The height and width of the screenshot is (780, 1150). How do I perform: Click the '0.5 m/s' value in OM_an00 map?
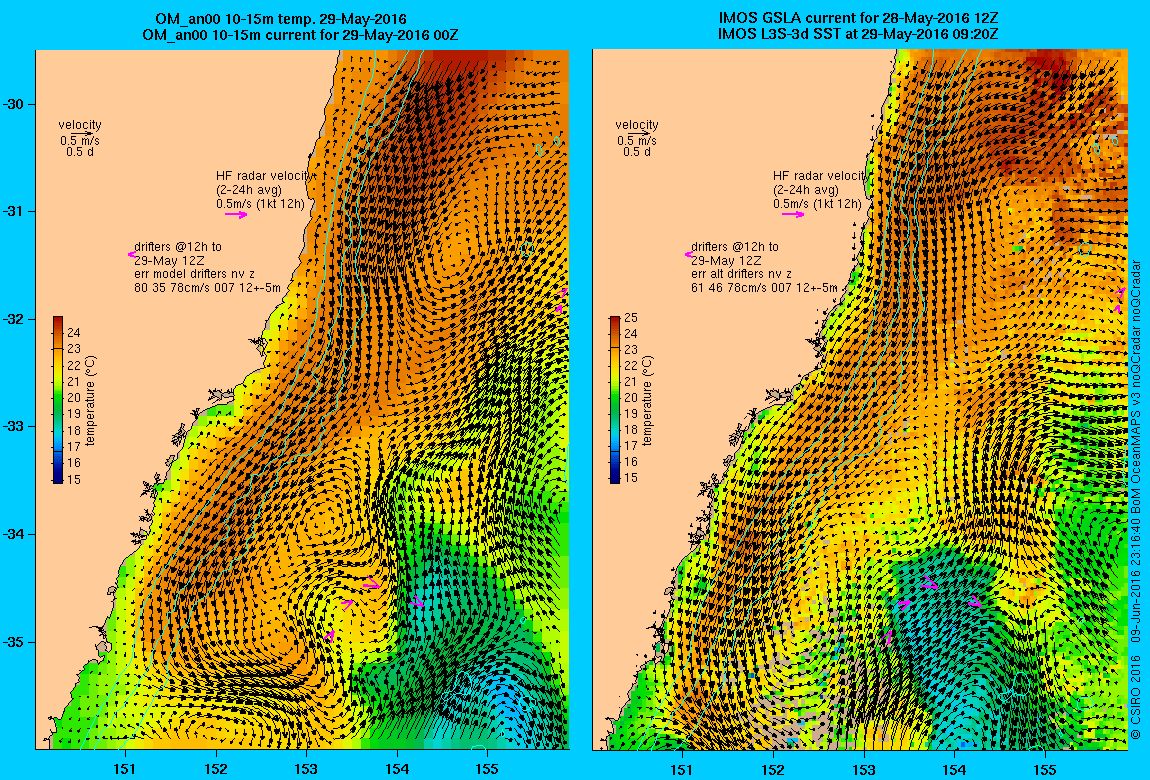[x=80, y=141]
